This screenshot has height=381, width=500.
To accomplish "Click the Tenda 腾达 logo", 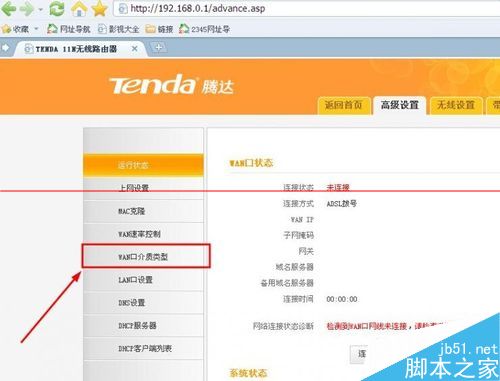I will pos(171,85).
